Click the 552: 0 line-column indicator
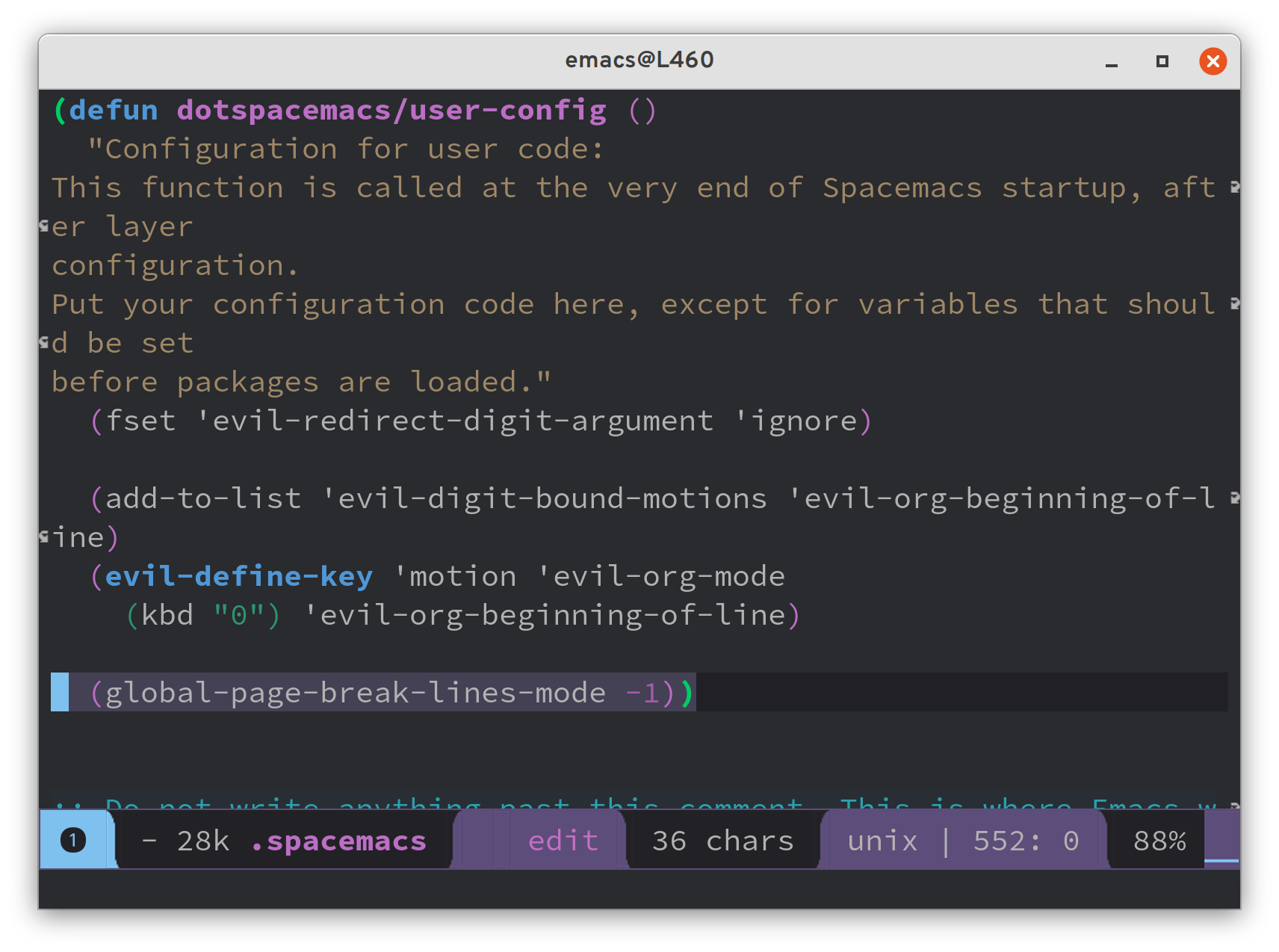Viewport: 1279px width, 952px height. (1024, 840)
